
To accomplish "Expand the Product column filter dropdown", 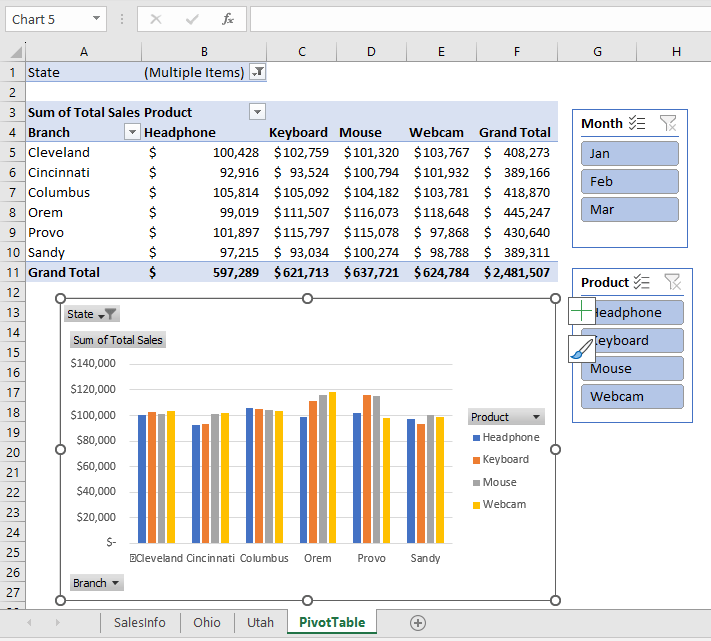I will 257,112.
